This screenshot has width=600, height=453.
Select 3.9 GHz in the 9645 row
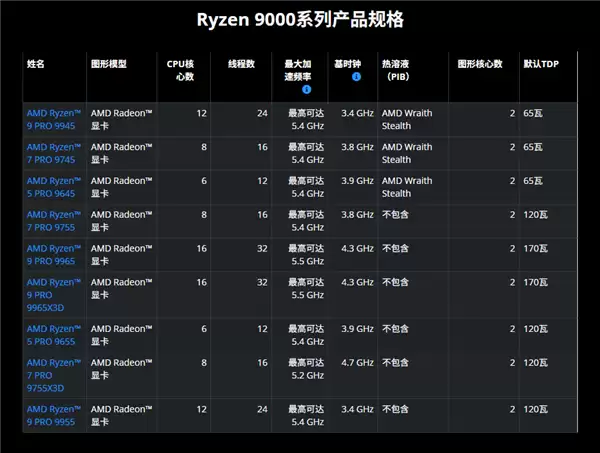357,181
